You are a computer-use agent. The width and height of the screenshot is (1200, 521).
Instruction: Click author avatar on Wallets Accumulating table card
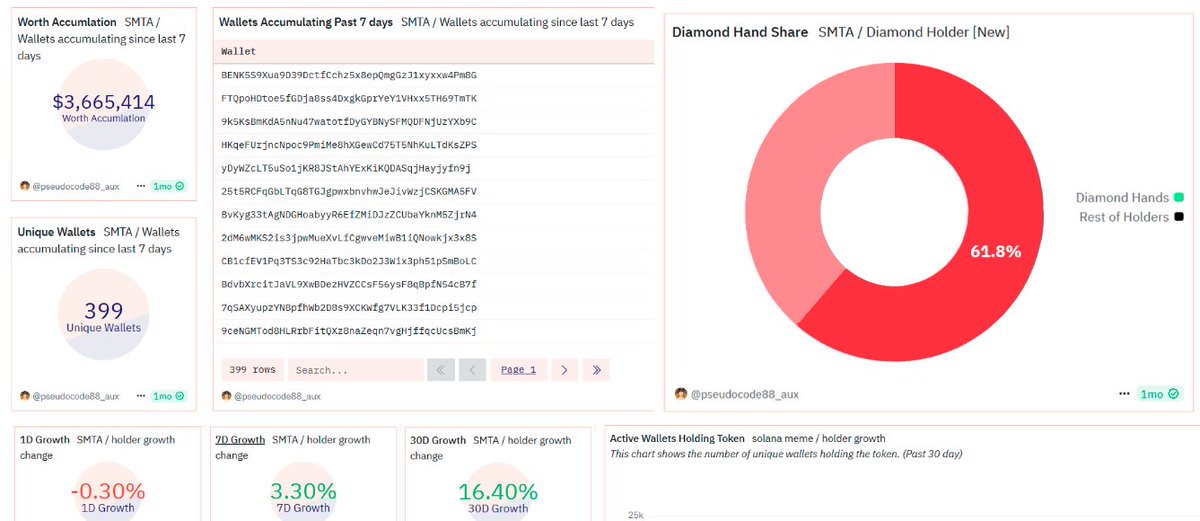coord(227,396)
